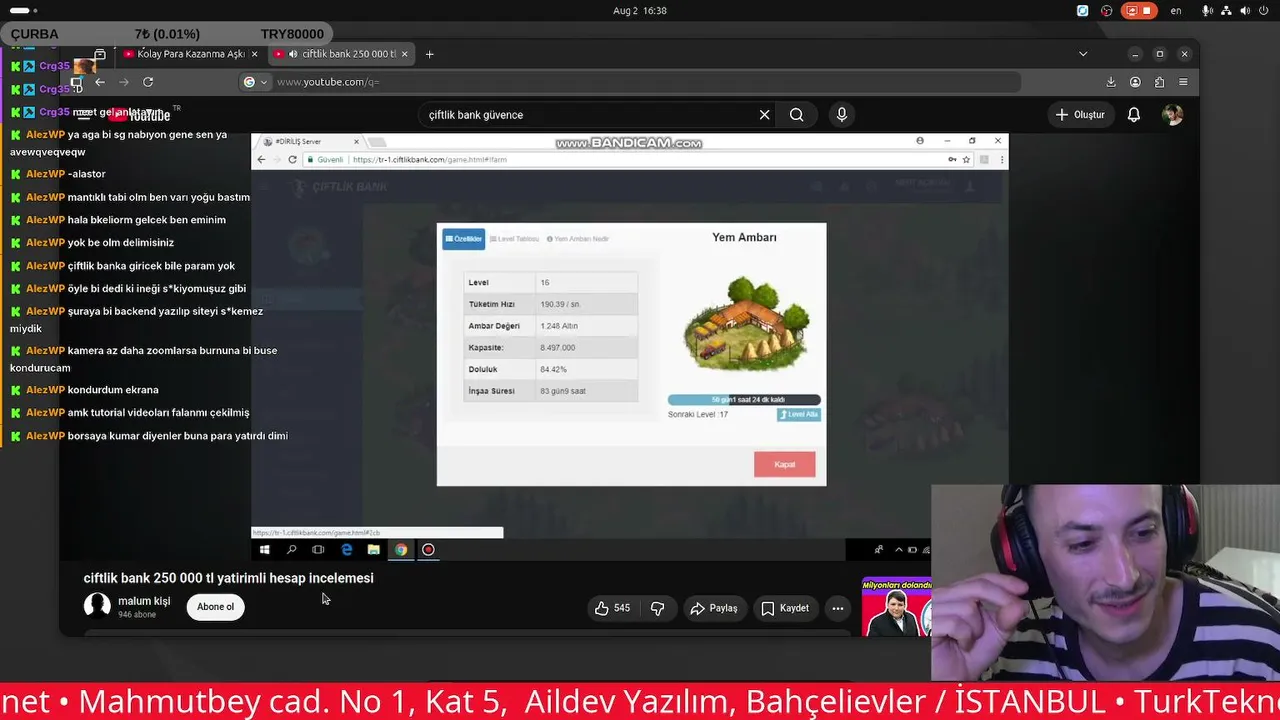
Task: Dislike the video with thumbs-down
Action: 658,608
